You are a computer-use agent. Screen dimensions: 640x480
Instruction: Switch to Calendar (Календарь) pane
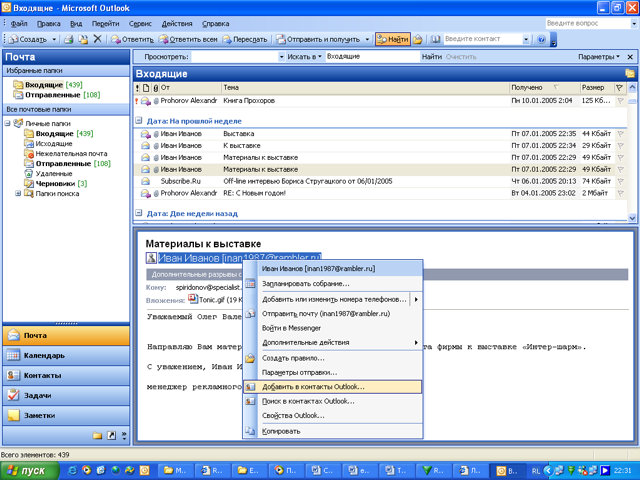(66, 356)
